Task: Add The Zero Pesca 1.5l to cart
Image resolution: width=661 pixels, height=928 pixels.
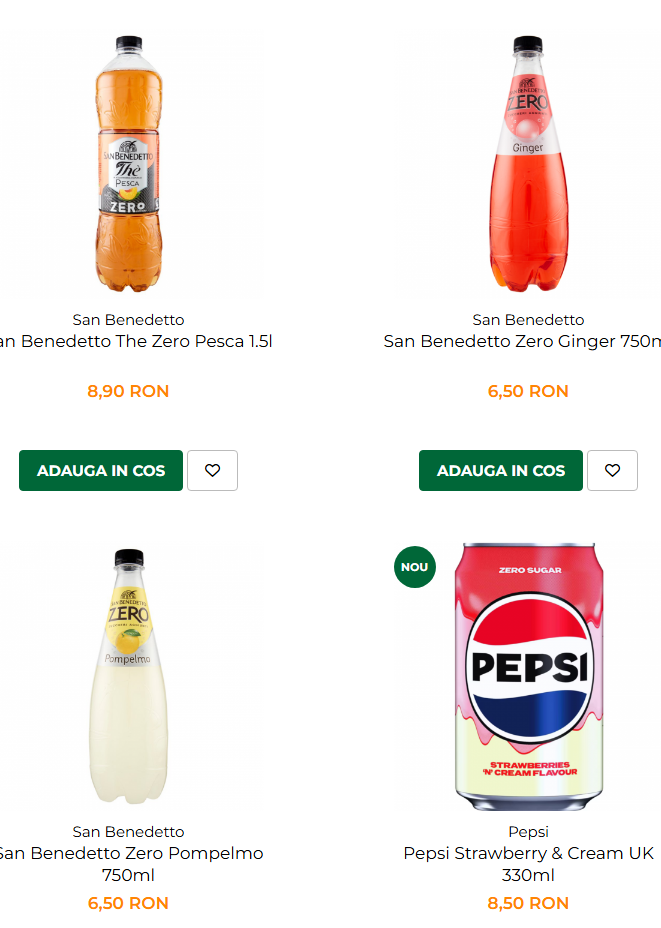Action: [x=101, y=471]
